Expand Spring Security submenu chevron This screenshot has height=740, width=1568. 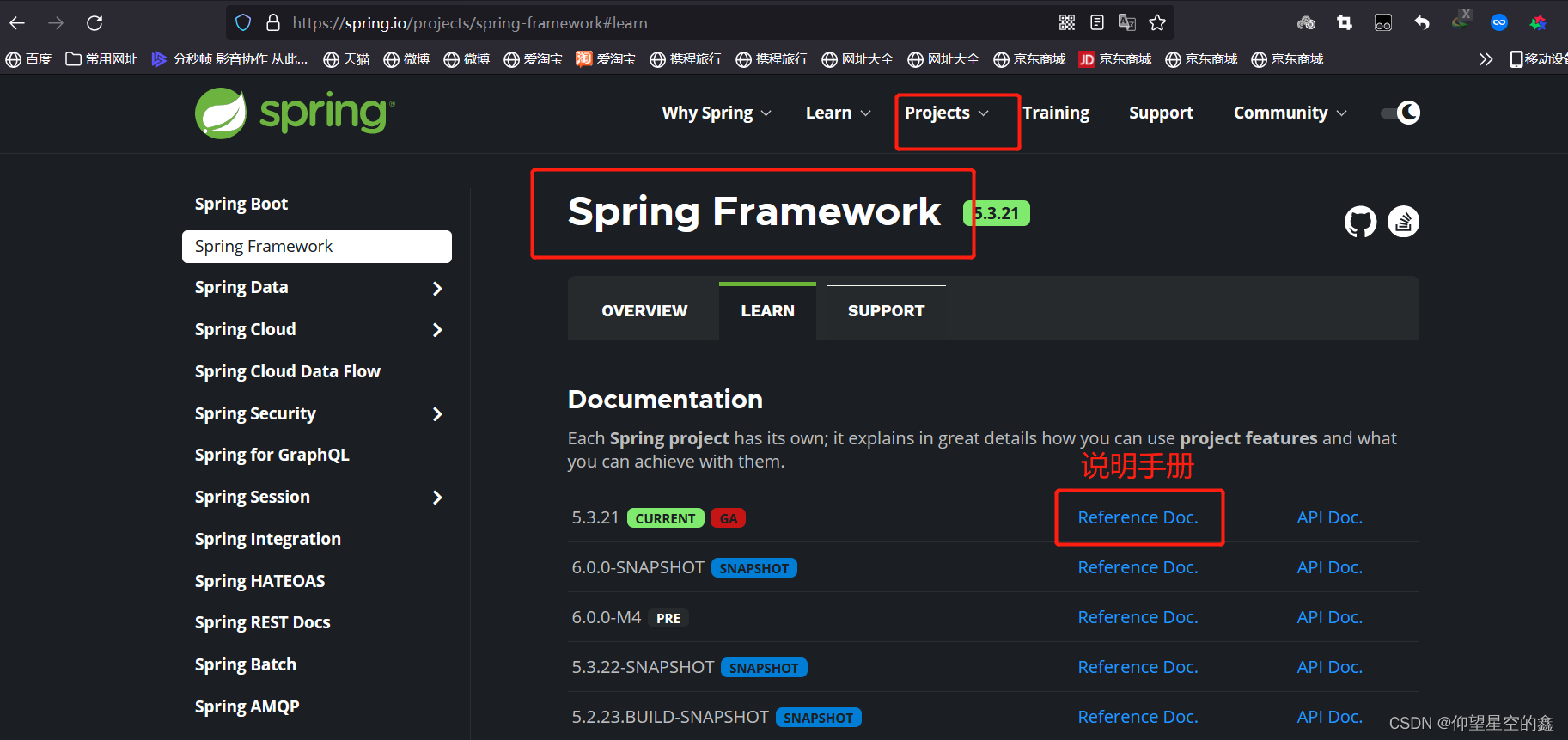click(437, 414)
